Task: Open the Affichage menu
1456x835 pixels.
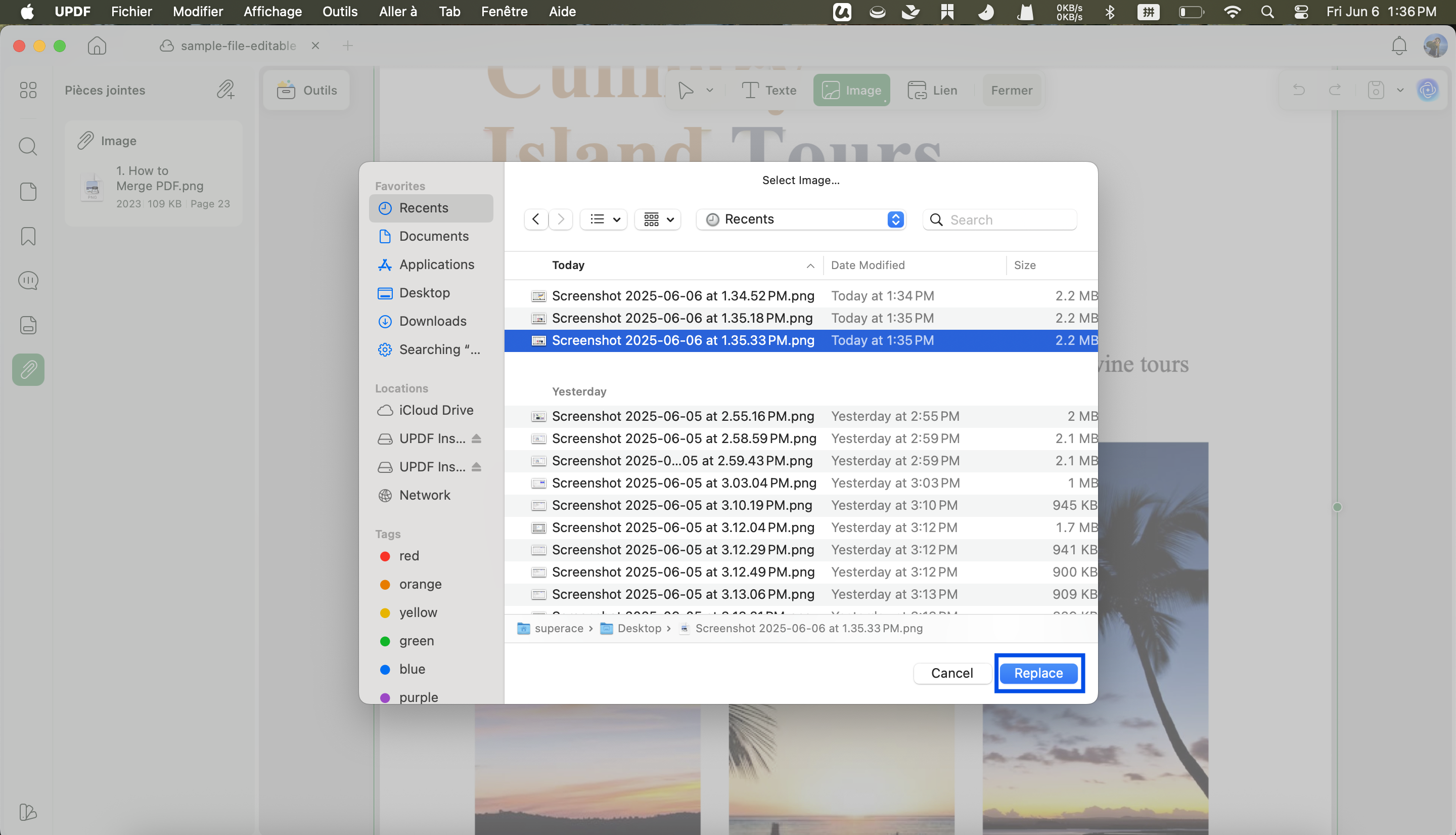Action: pyautogui.click(x=272, y=12)
